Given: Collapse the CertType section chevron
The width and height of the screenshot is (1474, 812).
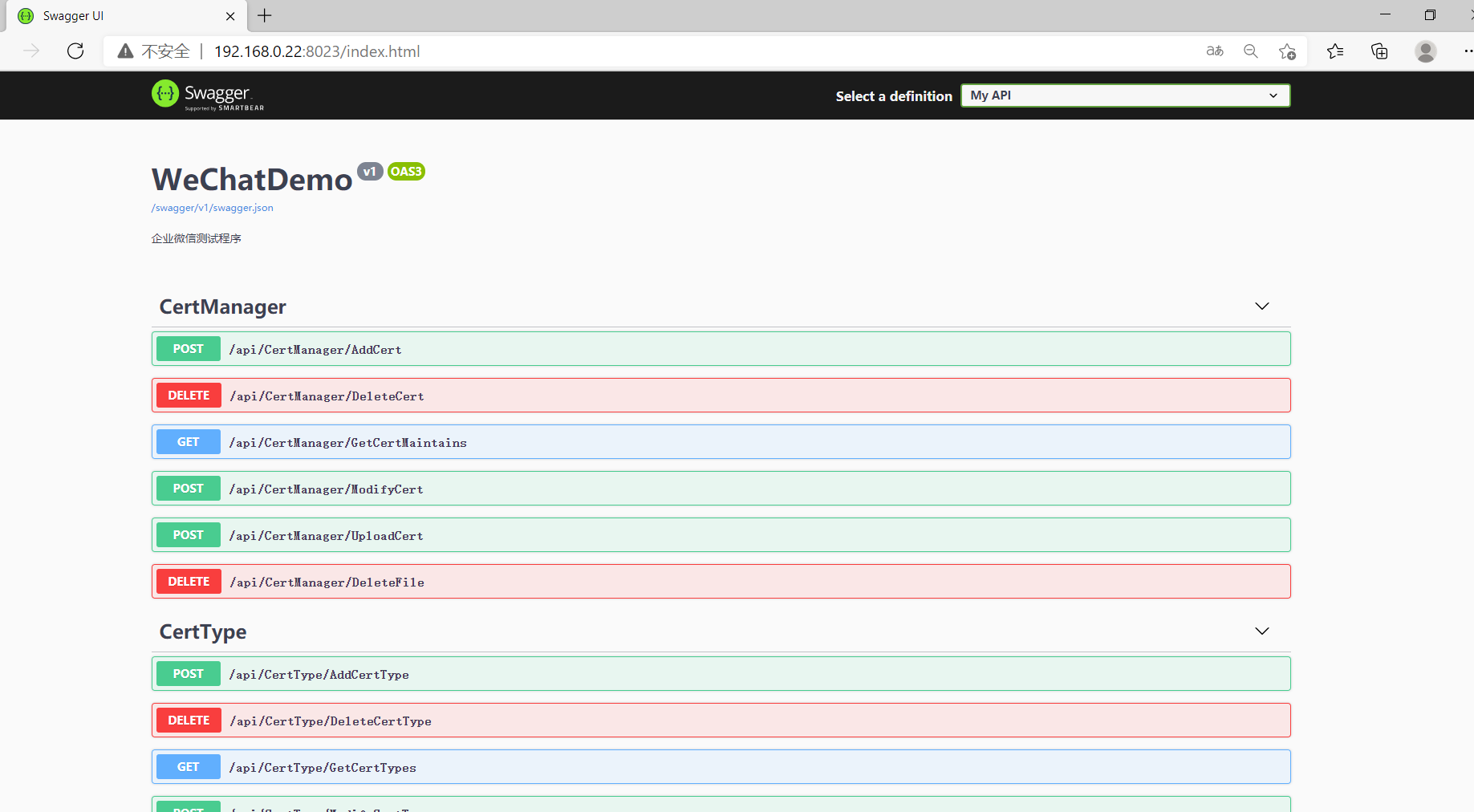Looking at the screenshot, I should point(1261,631).
